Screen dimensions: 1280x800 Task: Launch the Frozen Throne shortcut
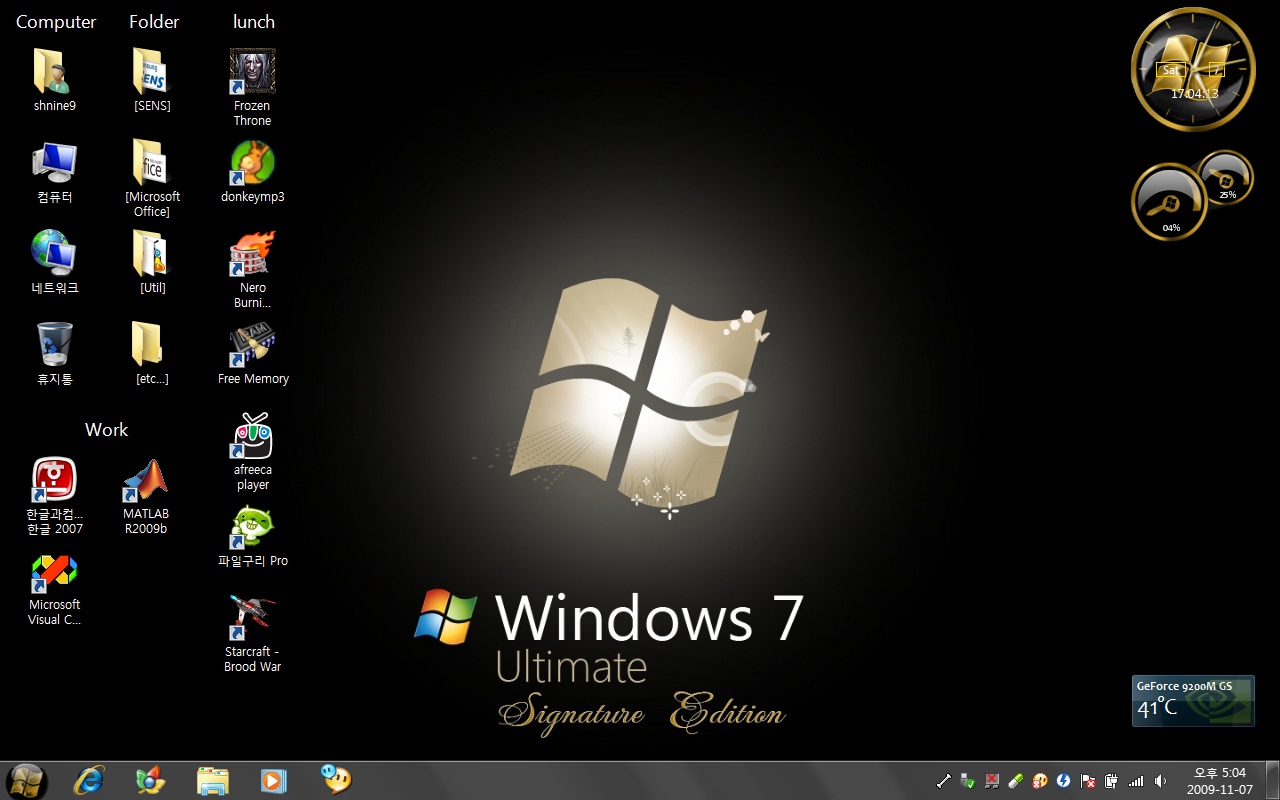[x=252, y=71]
